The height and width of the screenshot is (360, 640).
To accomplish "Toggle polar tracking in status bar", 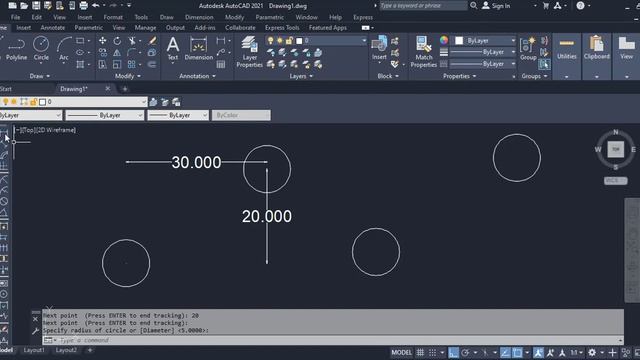I will coord(465,353).
